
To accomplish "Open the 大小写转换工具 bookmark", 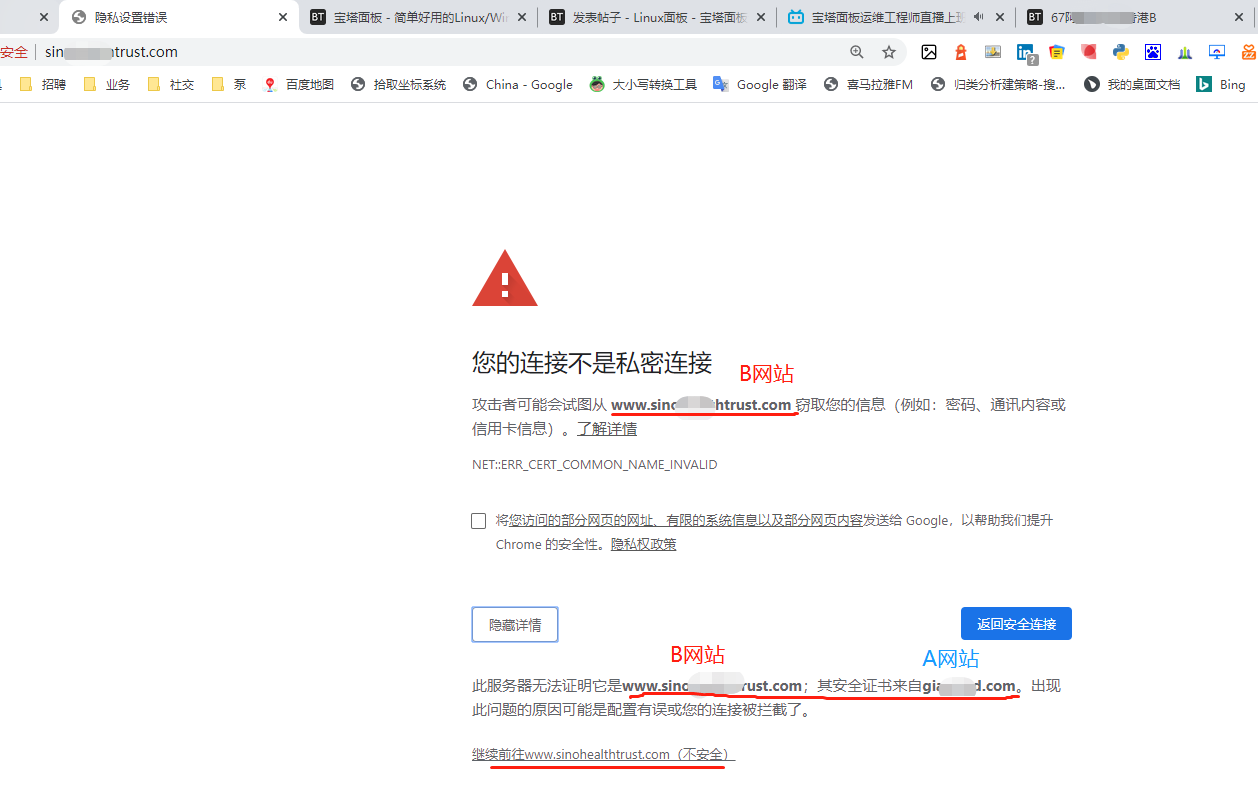I will coord(644,85).
